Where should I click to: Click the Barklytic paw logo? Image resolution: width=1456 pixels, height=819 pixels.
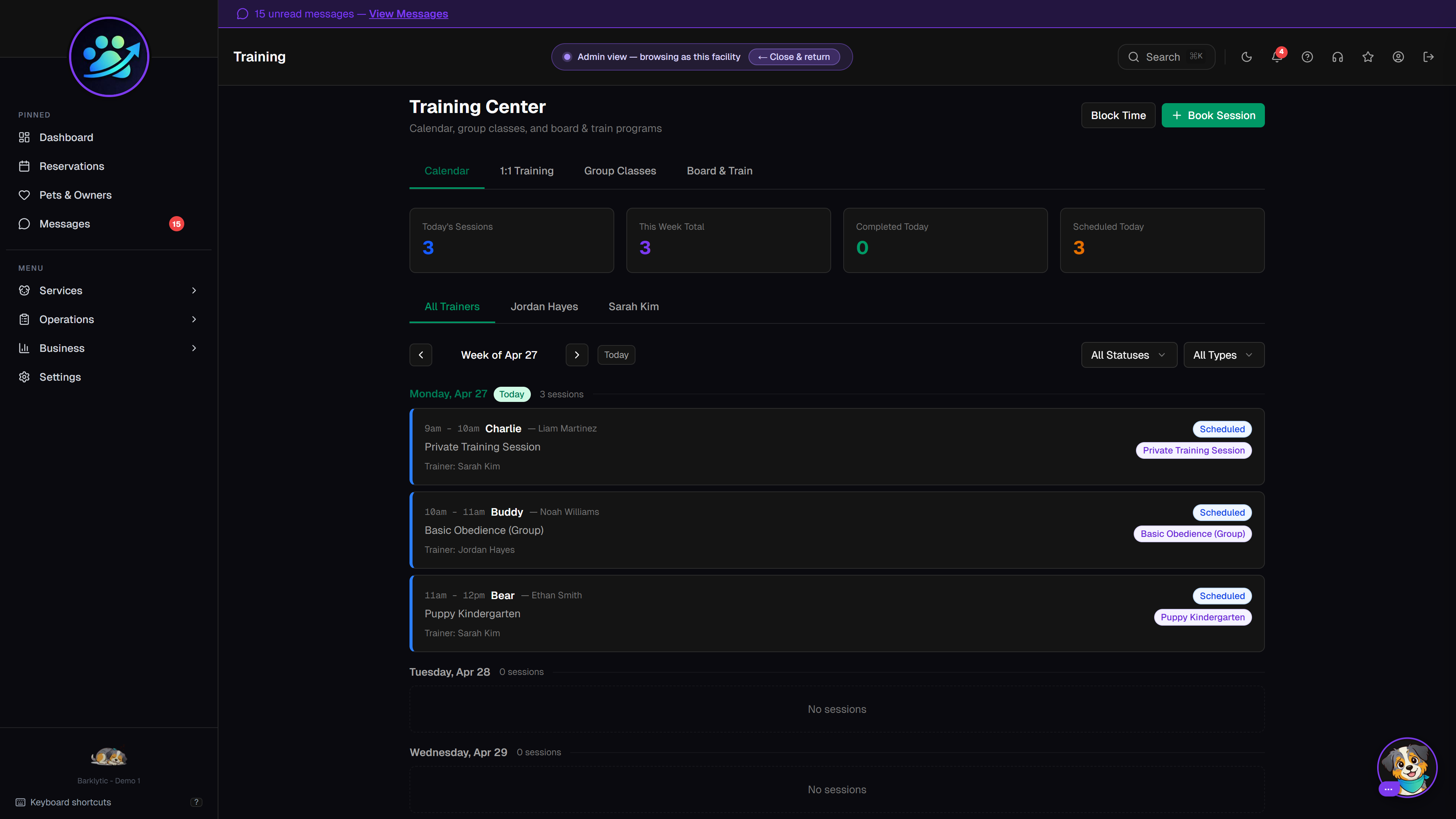click(109, 57)
